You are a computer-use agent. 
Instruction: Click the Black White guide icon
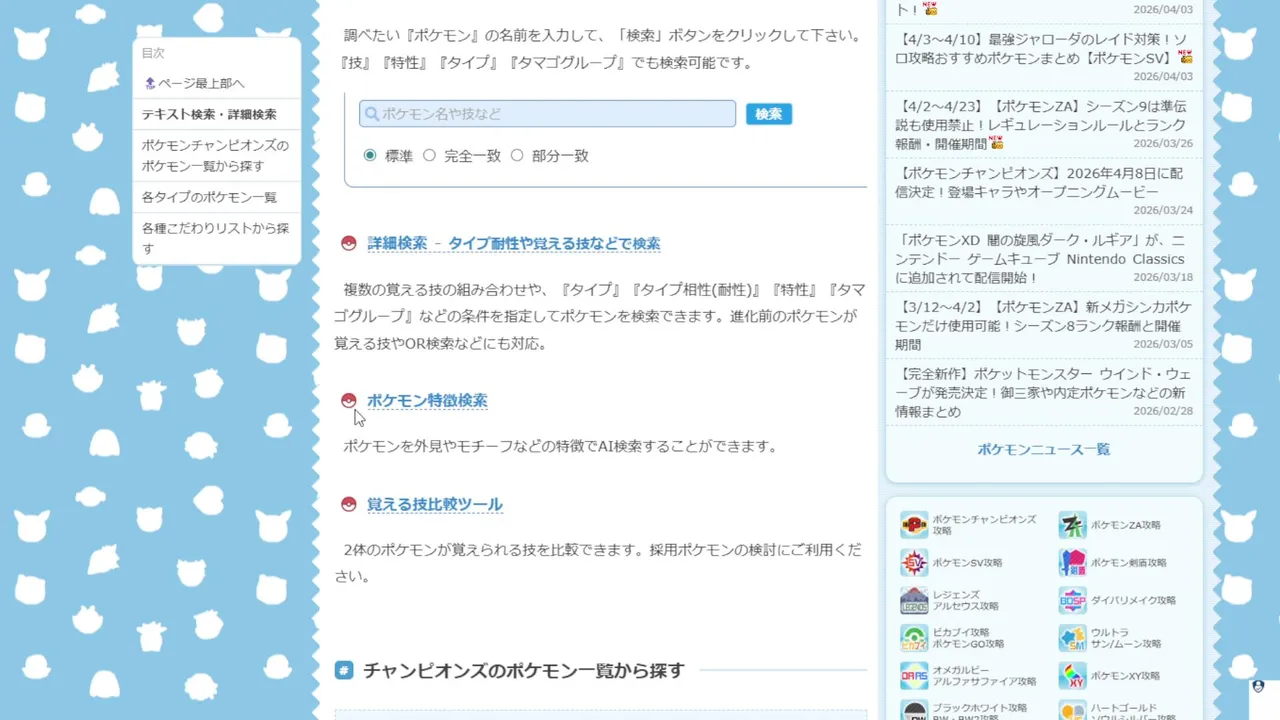(x=914, y=711)
